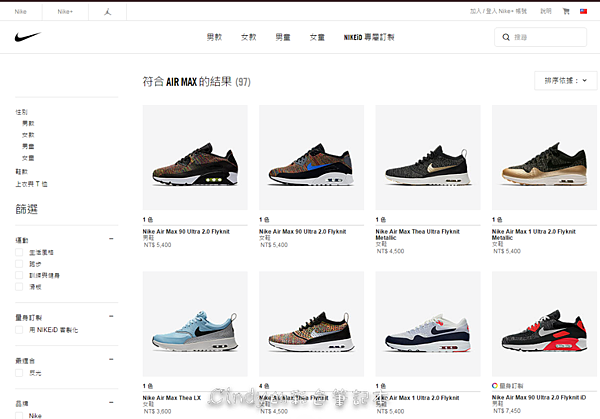Open the multicolor Air Max 90 Flyknit with green sole
This screenshot has width=600, height=419.
click(x=195, y=157)
